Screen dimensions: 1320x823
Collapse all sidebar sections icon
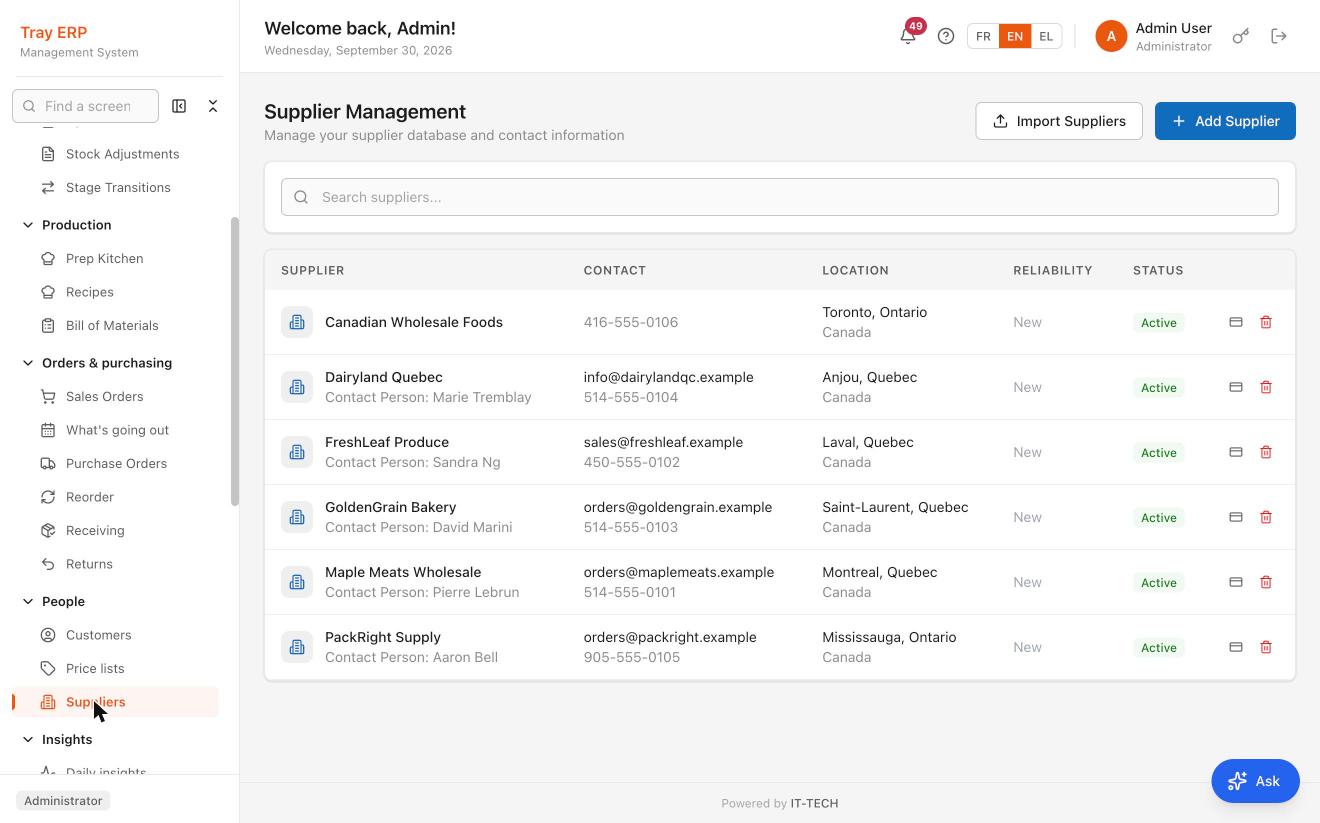click(x=213, y=106)
